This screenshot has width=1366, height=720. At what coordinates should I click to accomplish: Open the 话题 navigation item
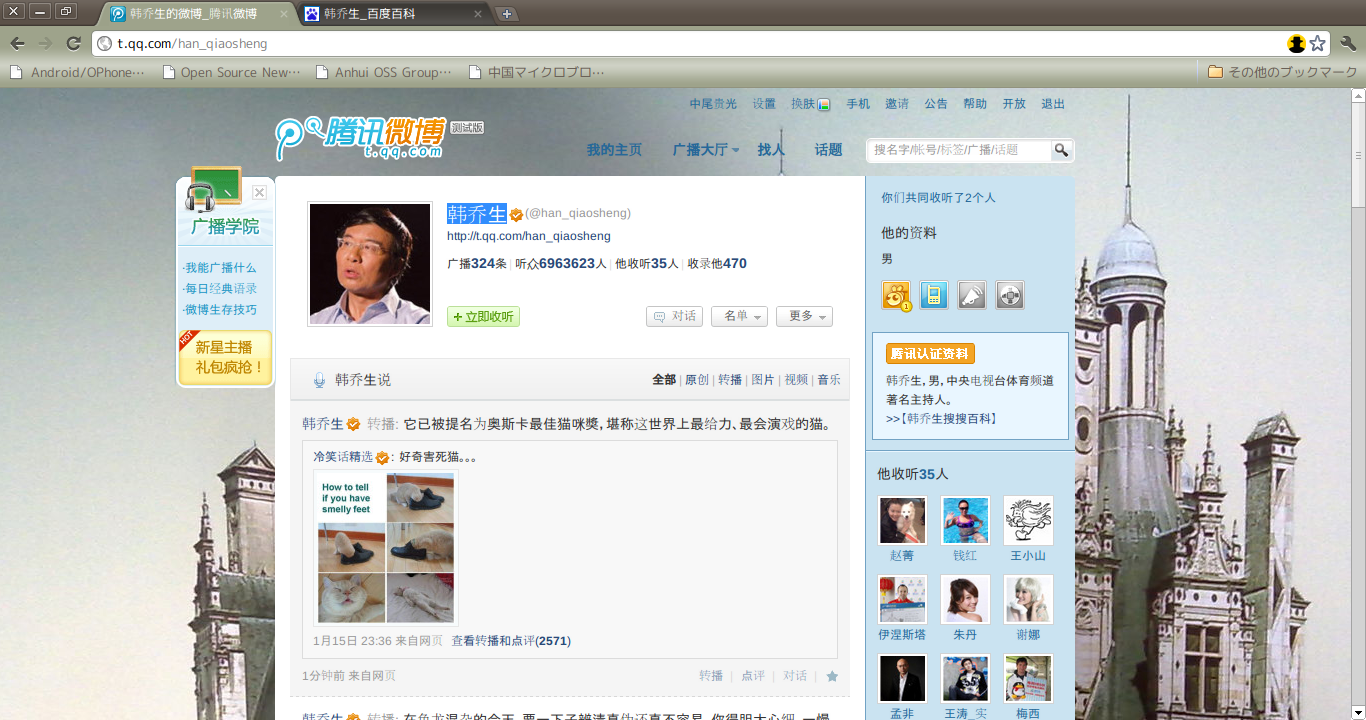coord(828,150)
